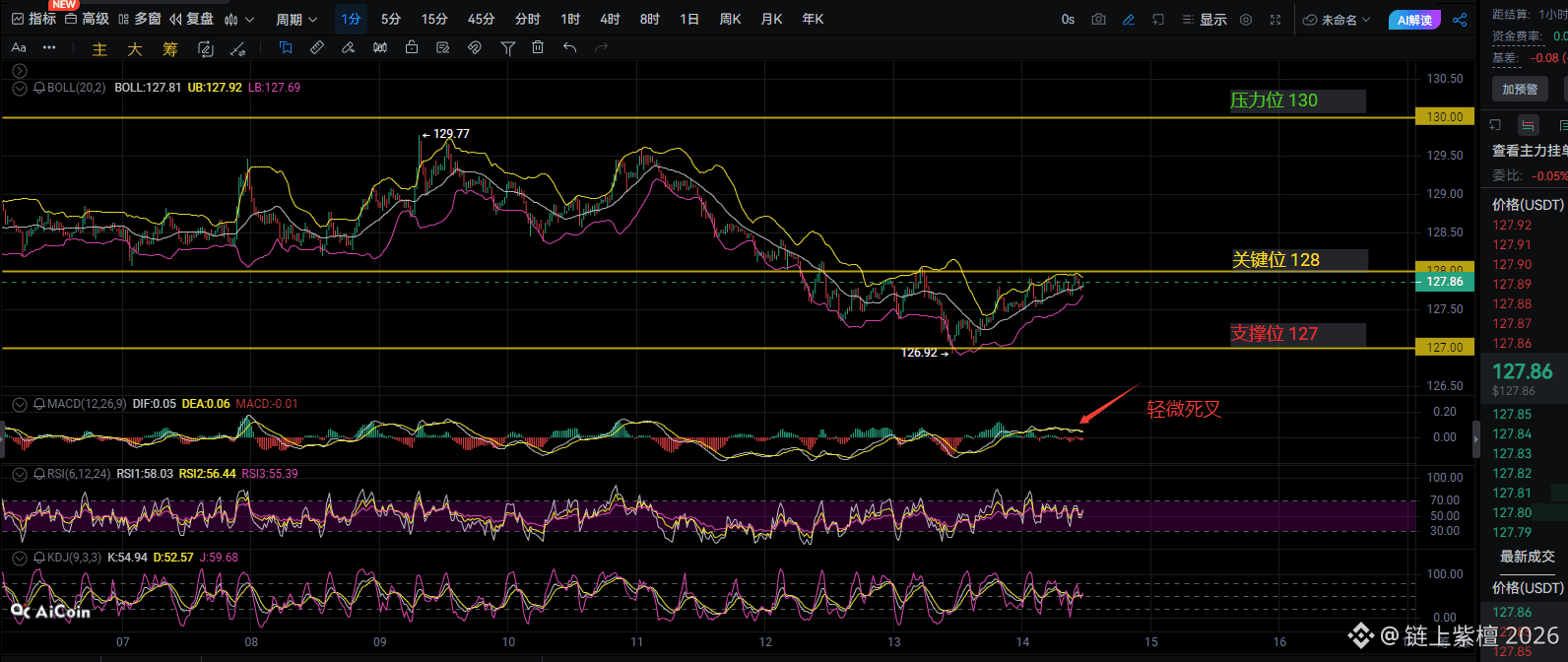
Task: Take a chart screenshot with camera icon
Action: (1099, 20)
